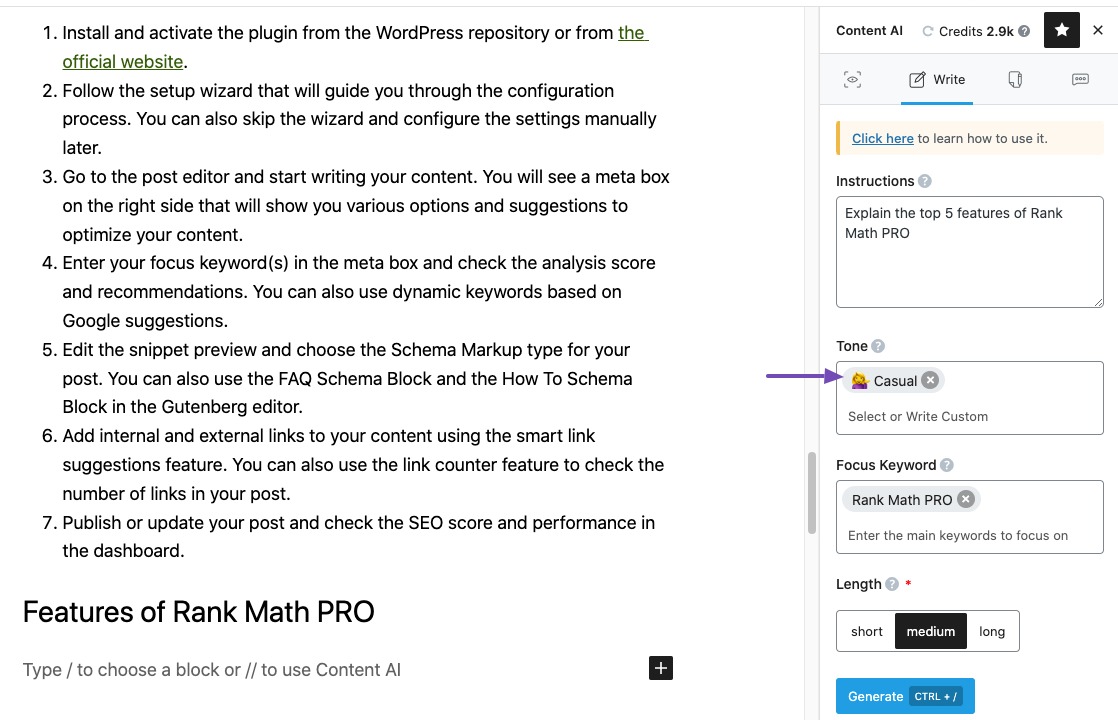Select the medium length option
This screenshot has width=1118, height=720.
tap(930, 632)
